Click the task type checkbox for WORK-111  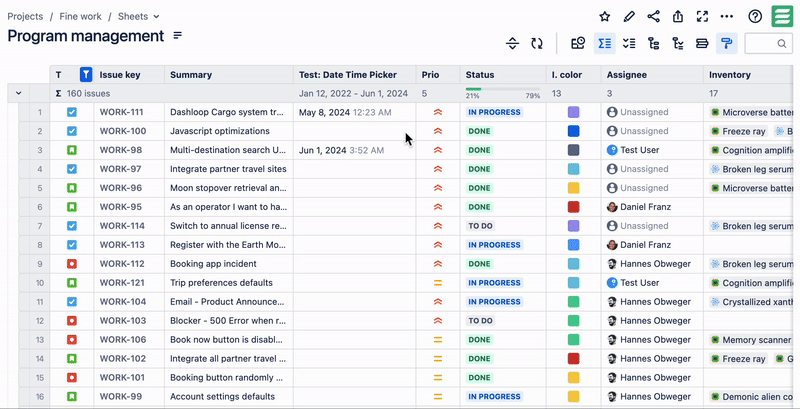[x=72, y=112]
